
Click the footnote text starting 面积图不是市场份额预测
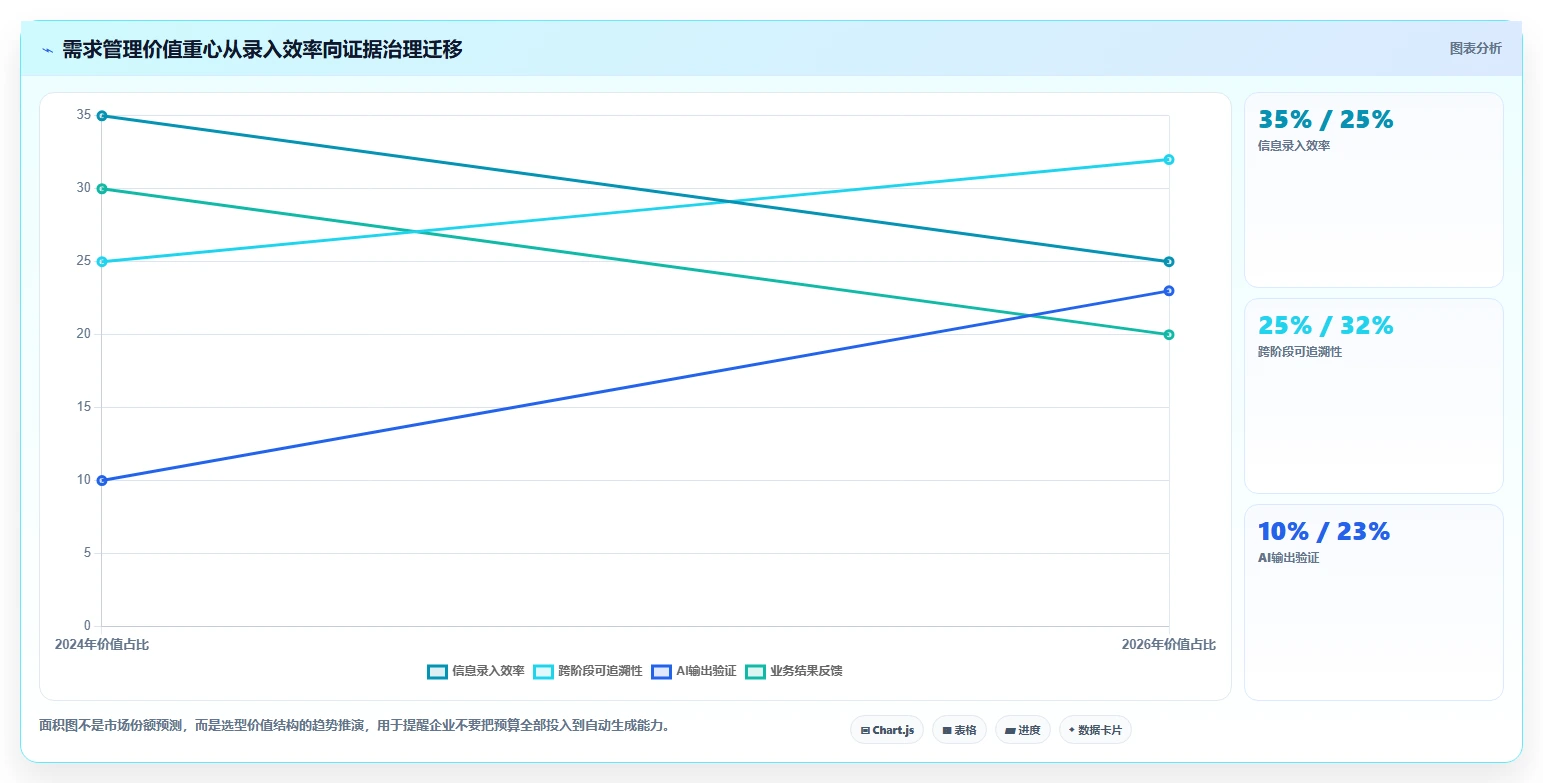pos(354,726)
